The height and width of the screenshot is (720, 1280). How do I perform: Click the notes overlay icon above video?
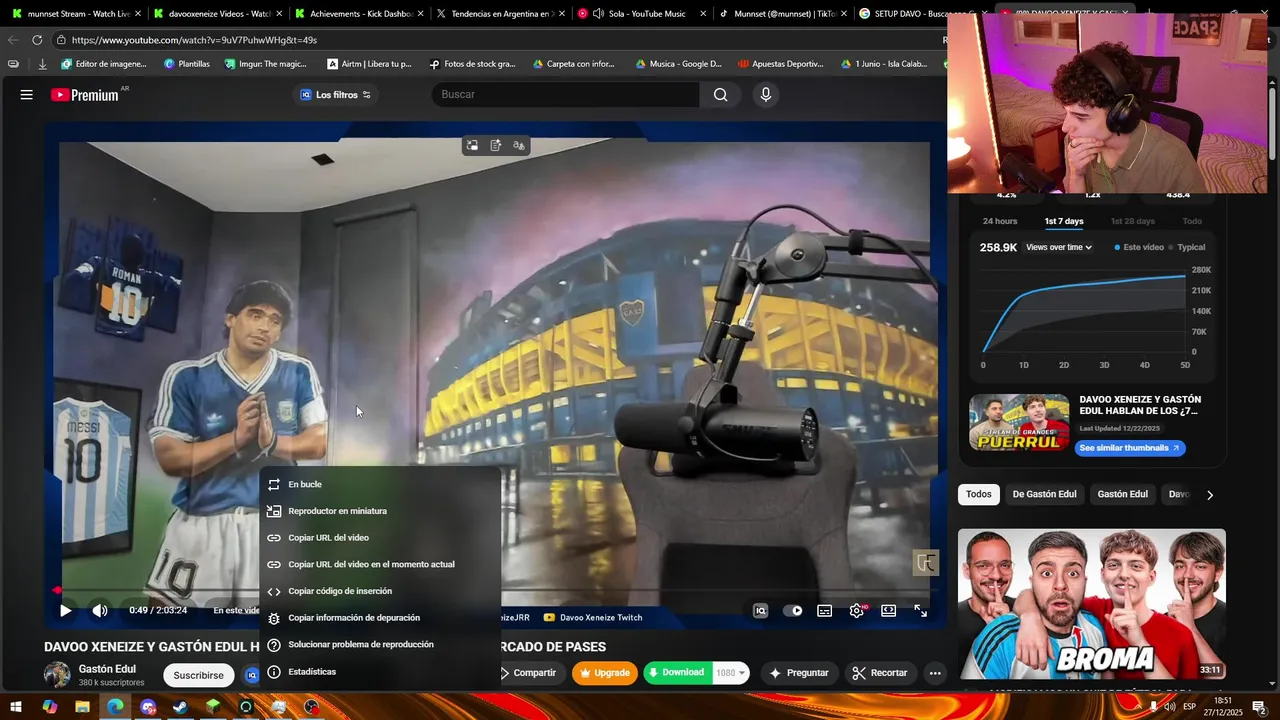pos(495,146)
